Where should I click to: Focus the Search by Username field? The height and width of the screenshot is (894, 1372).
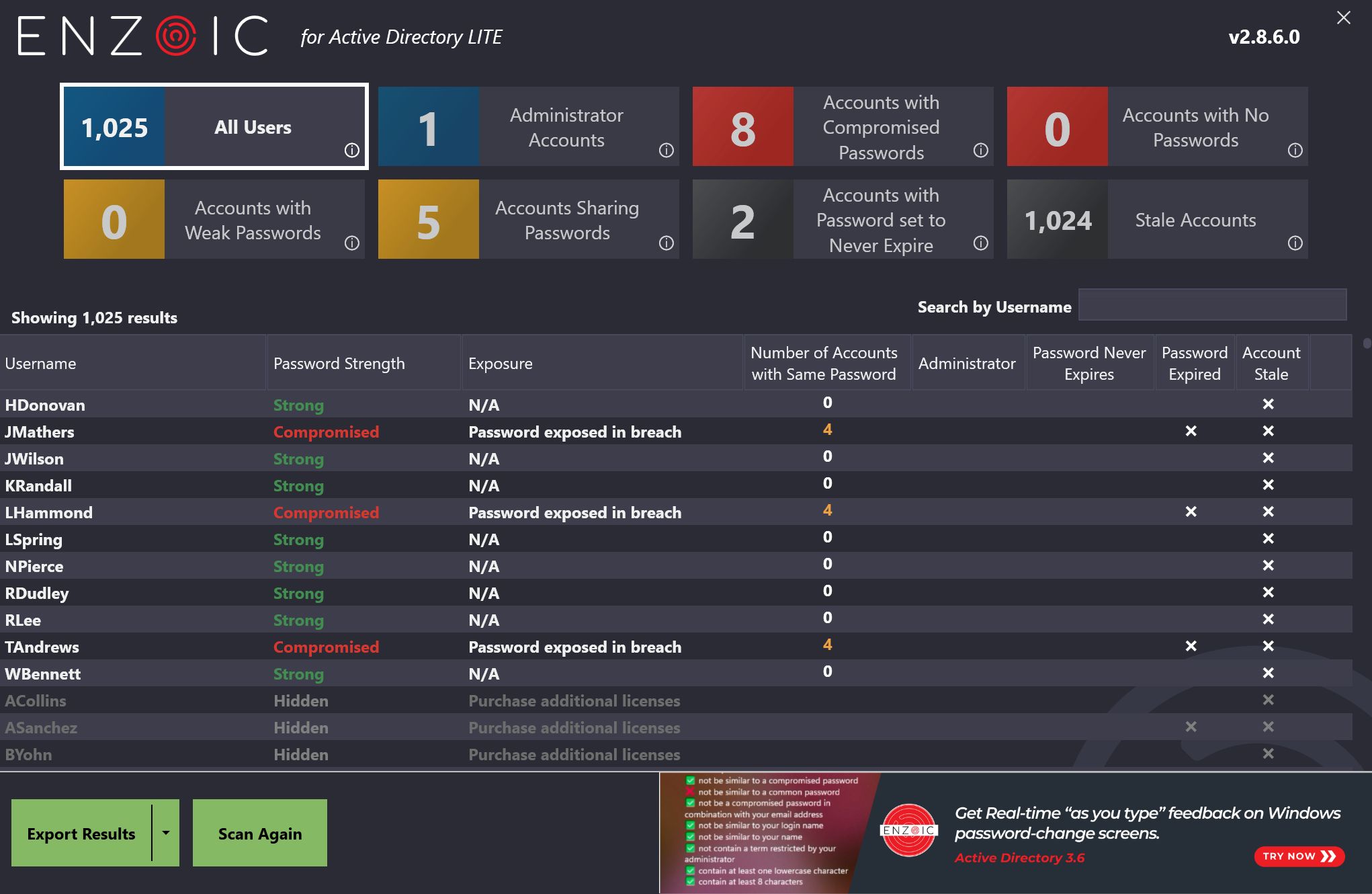[x=1212, y=305]
